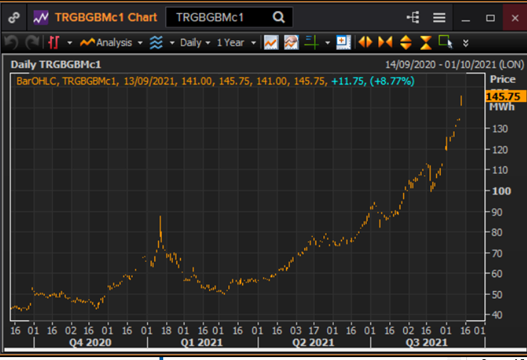This screenshot has width=527, height=360.
Task: Click the chain link icon in title bar
Action: point(14,17)
